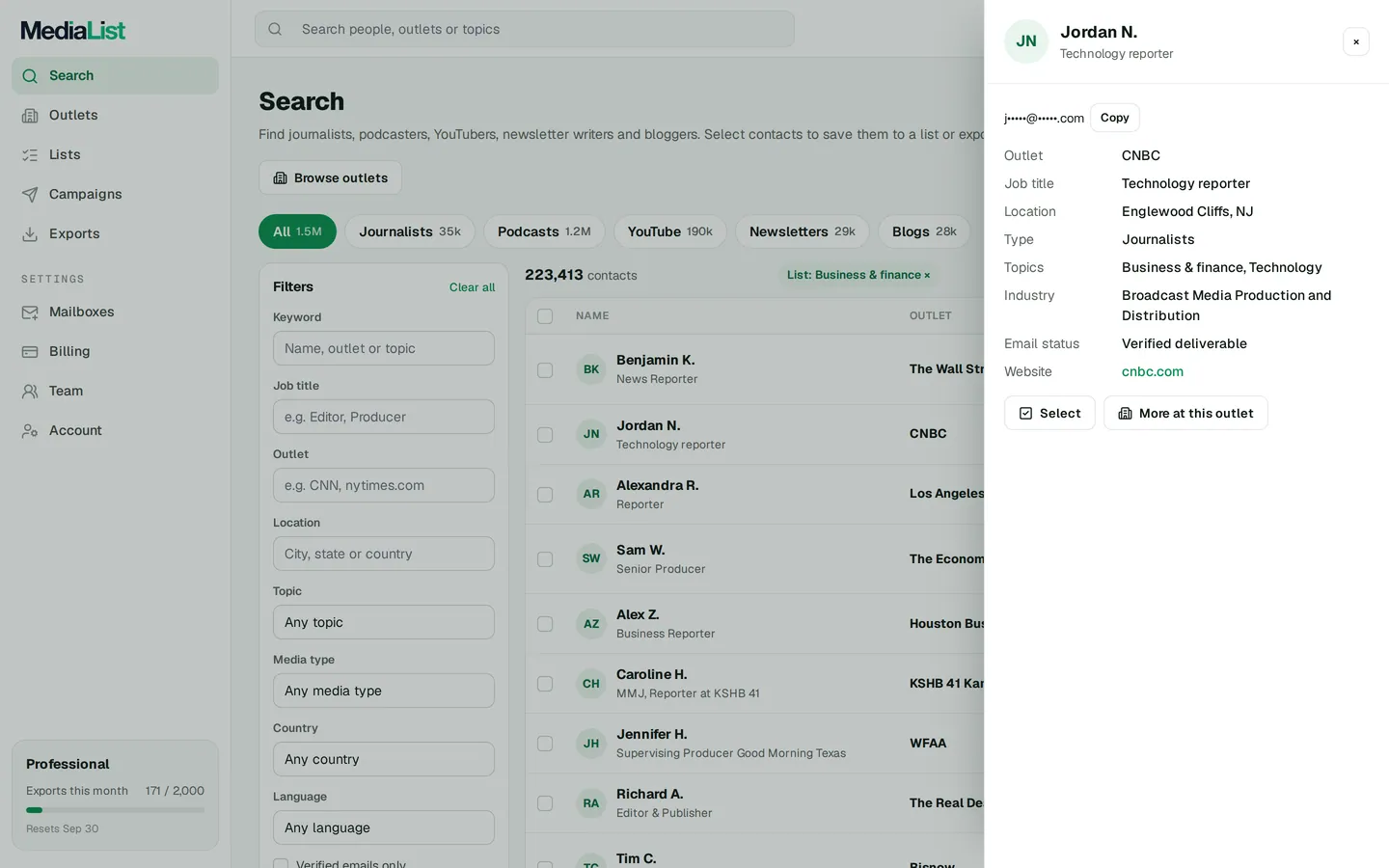Open the cnbc.com website link
The width and height of the screenshot is (1389, 868).
point(1153,371)
